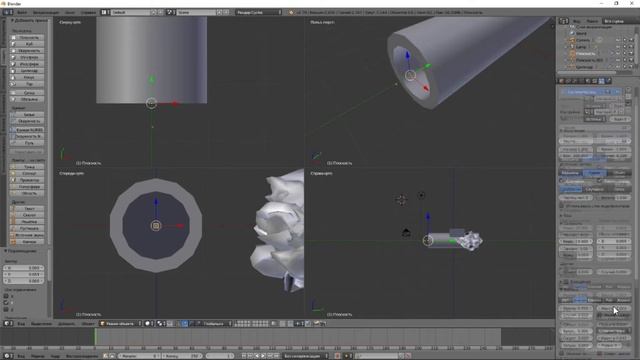Open the Объект menu in 3D view header

88,323
